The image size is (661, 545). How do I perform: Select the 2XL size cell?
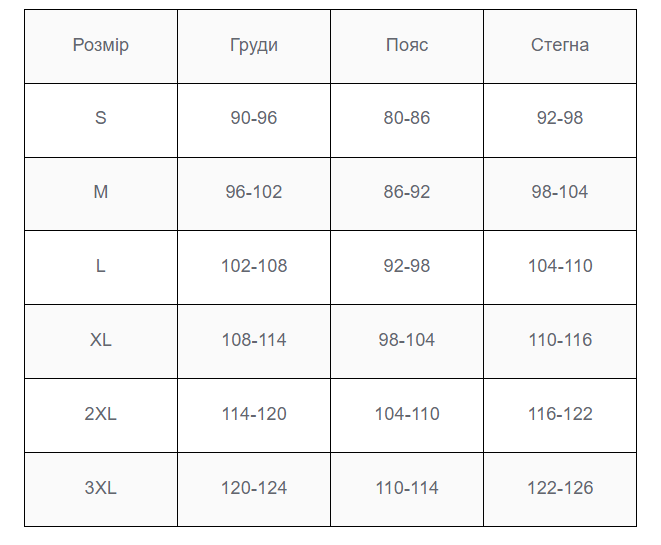101,415
